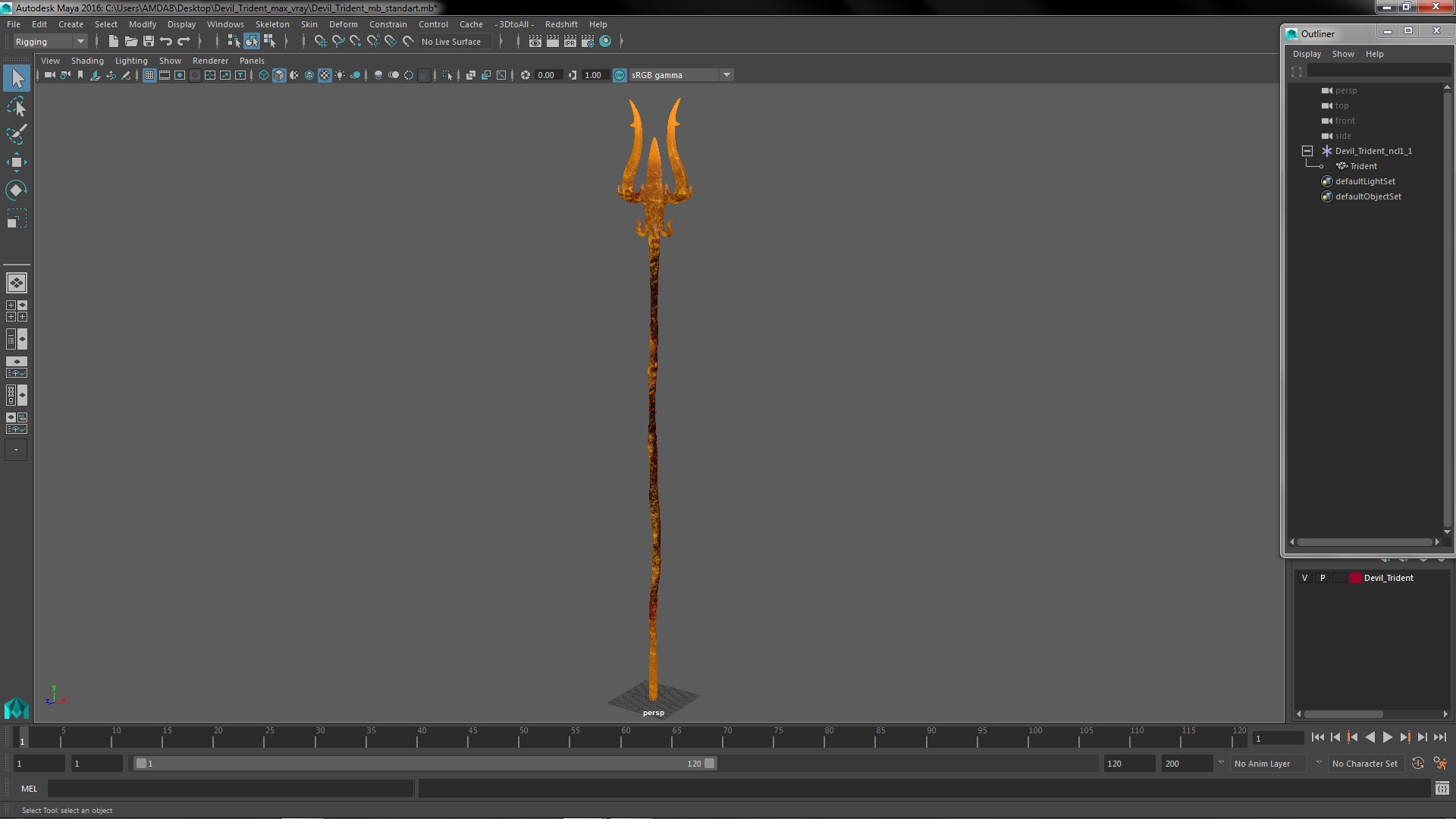
Task: Play the animation forwards
Action: [1387, 737]
